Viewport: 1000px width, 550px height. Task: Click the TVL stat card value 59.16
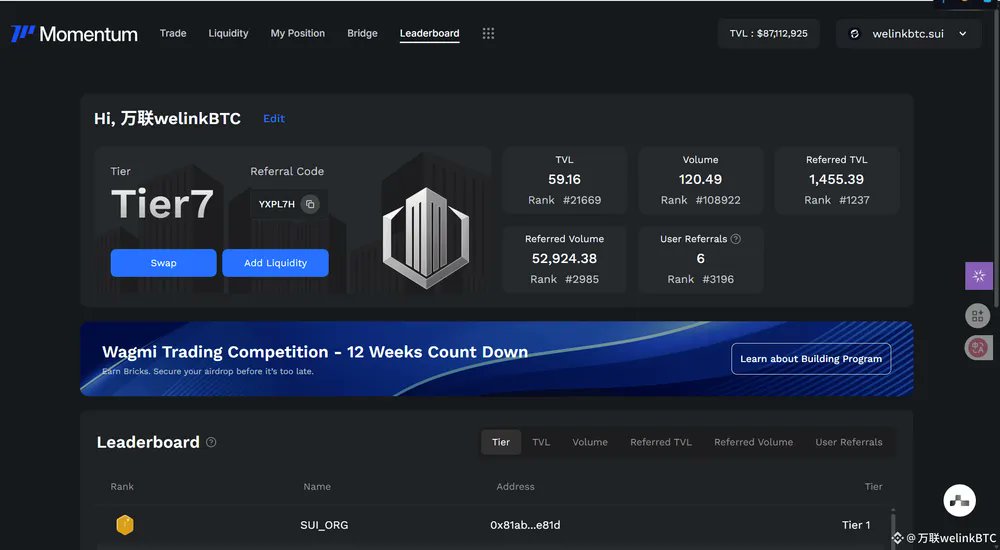564,179
